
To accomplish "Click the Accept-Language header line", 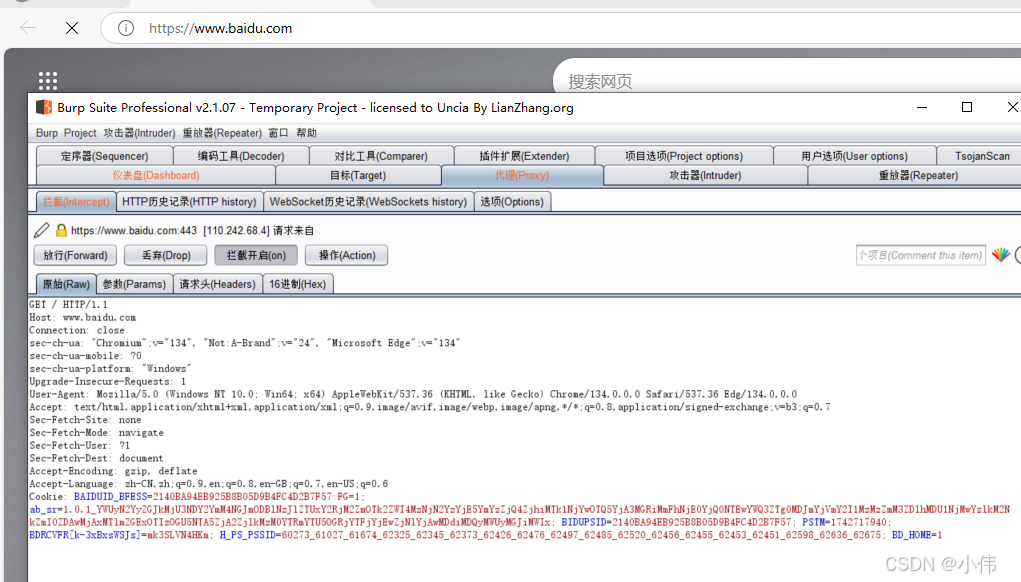I will pos(208,484).
